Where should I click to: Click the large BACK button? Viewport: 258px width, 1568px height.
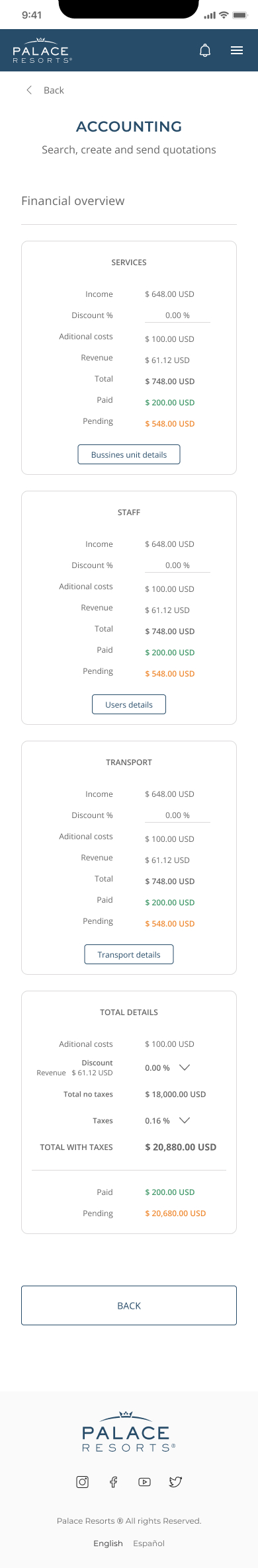tap(129, 1305)
